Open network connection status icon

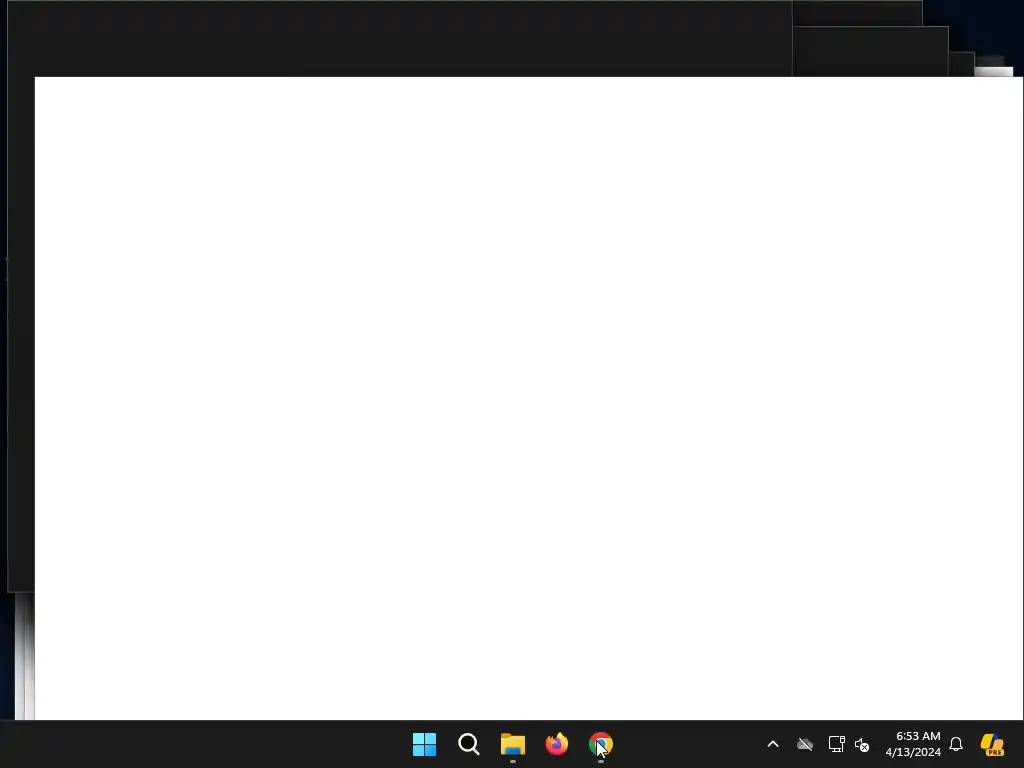[836, 744]
